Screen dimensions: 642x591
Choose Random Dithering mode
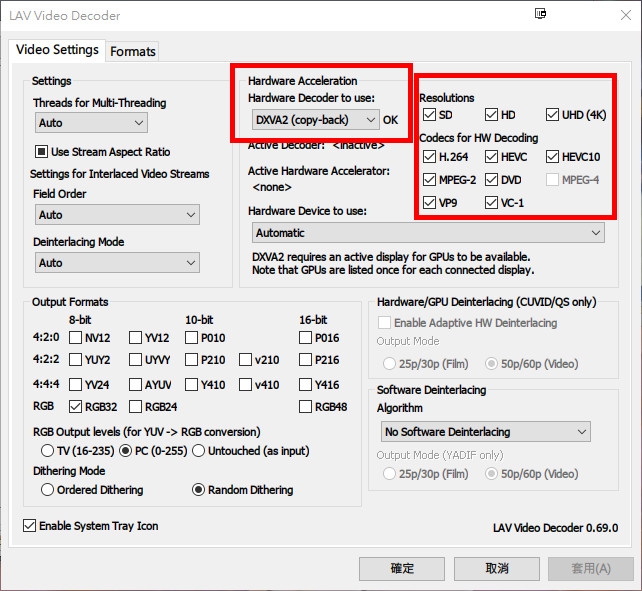[199, 489]
